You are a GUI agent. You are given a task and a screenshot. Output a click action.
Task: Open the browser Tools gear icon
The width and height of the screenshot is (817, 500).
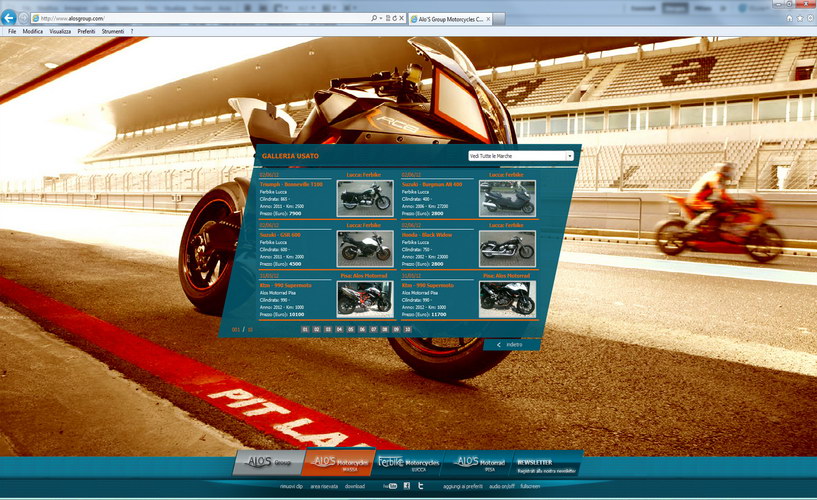(x=810, y=18)
